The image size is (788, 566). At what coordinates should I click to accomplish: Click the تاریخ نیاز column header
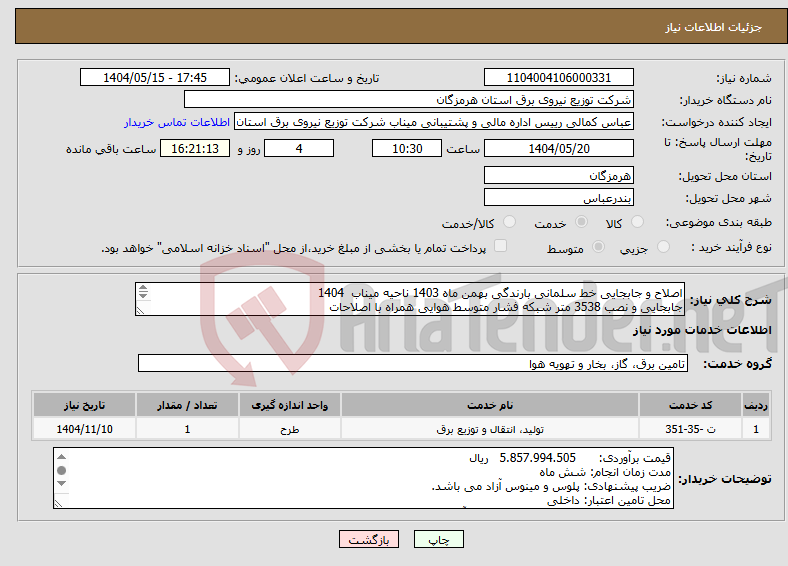84,405
